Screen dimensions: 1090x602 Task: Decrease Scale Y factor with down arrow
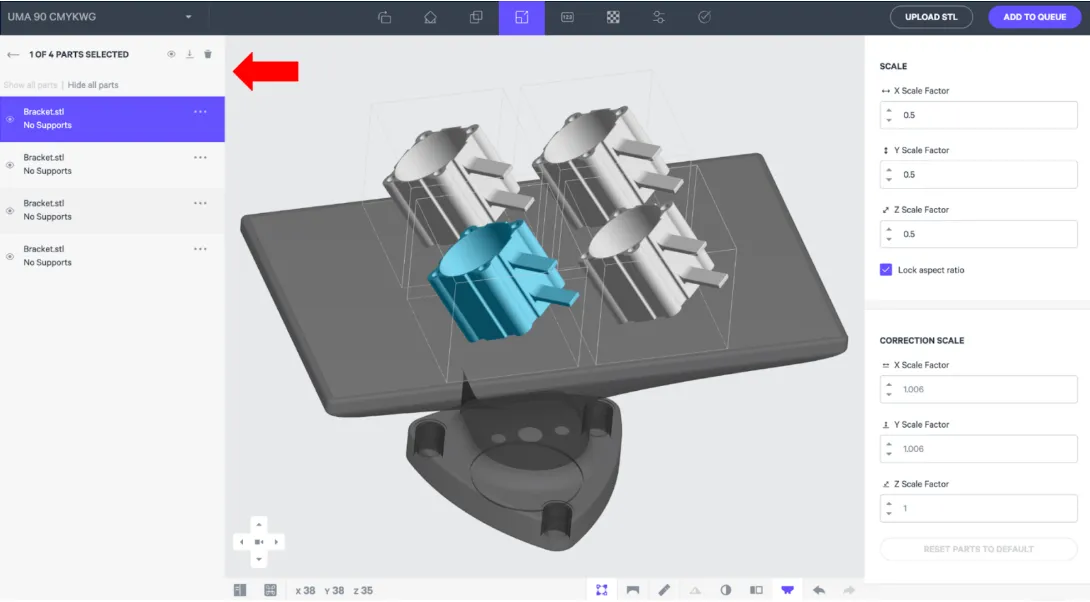(x=889, y=179)
